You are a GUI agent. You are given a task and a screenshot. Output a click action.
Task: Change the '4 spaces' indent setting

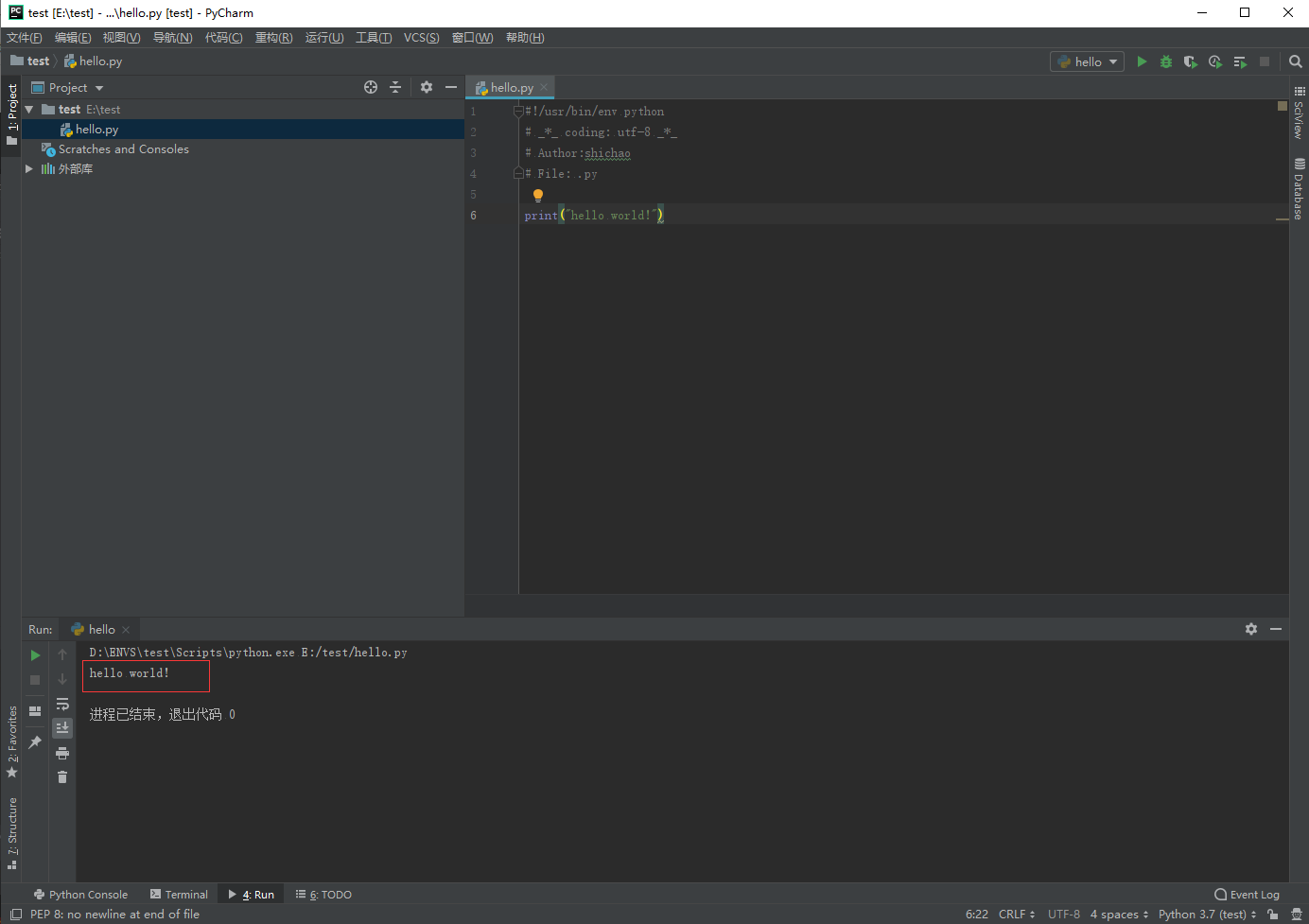coord(1120,915)
